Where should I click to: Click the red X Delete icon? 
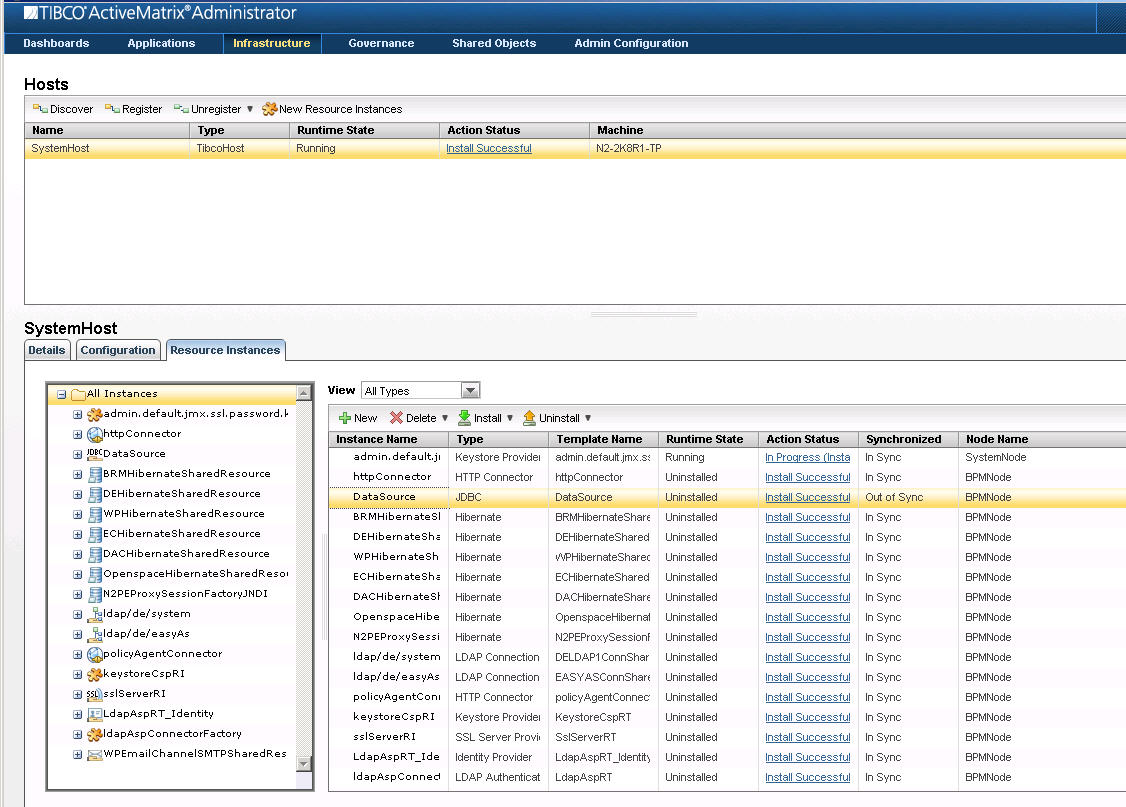coord(396,418)
